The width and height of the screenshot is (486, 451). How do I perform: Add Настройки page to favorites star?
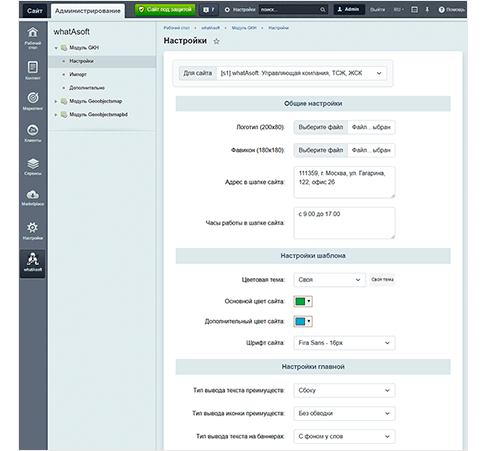(x=216, y=41)
